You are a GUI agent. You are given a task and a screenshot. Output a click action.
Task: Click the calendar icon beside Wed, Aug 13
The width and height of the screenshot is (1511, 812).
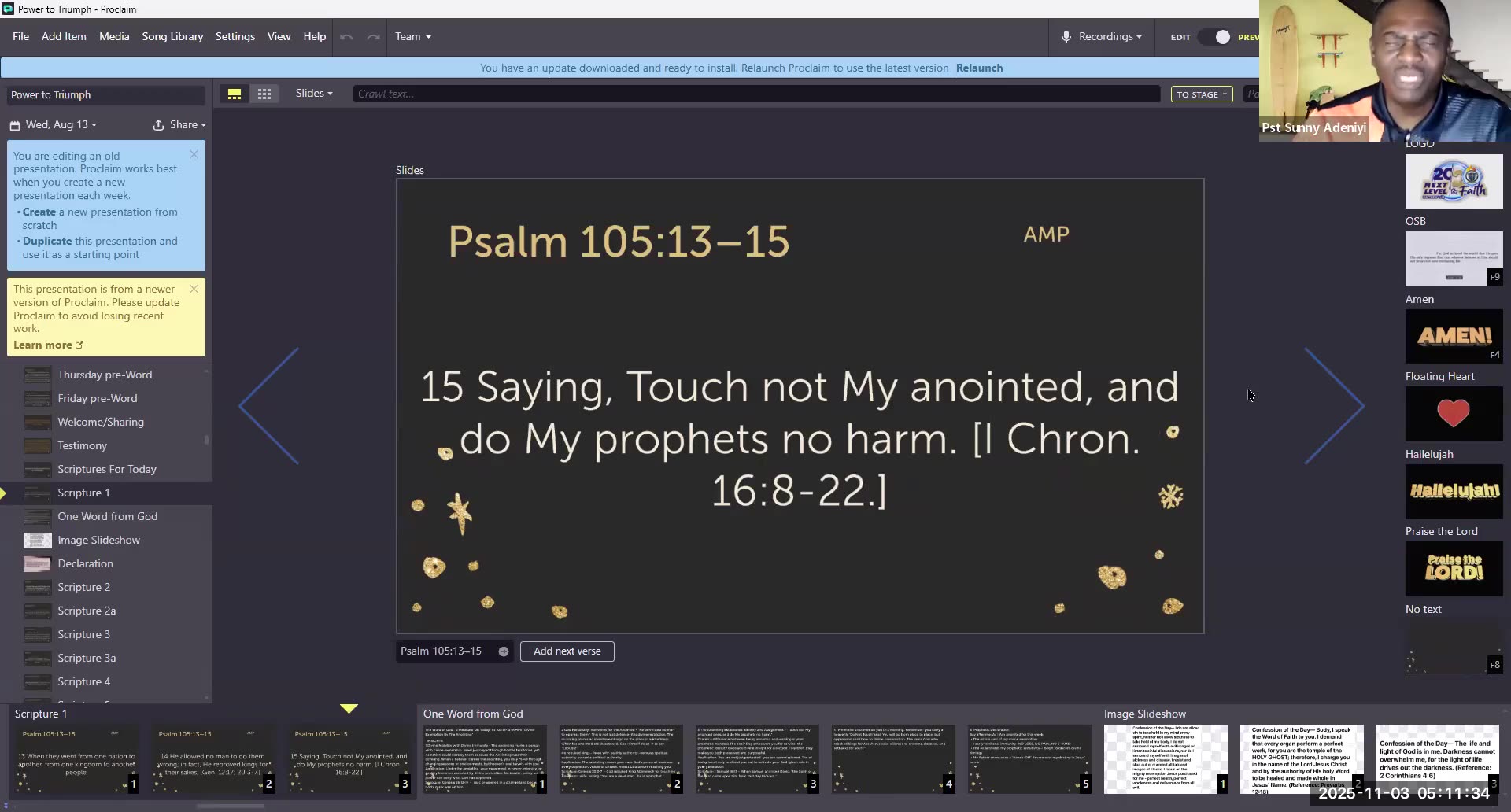pyautogui.click(x=14, y=124)
